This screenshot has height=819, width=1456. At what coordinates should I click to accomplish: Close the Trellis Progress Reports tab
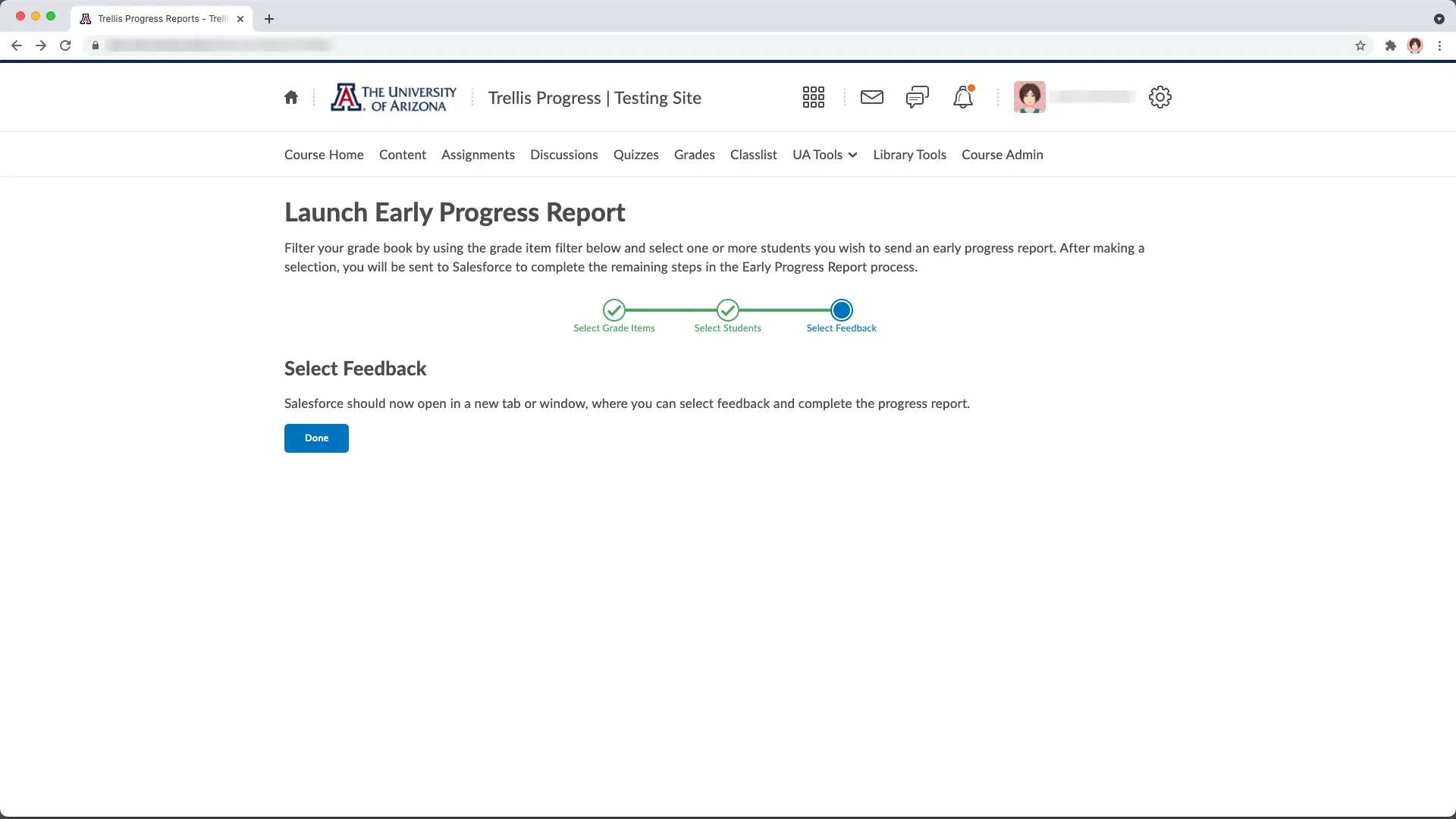click(x=240, y=19)
